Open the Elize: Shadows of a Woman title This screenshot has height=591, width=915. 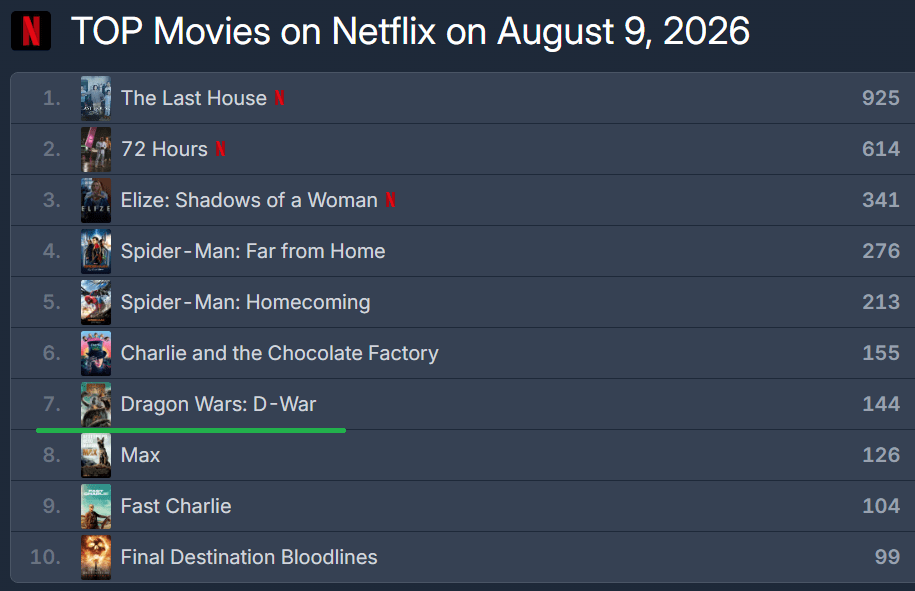[x=249, y=200]
